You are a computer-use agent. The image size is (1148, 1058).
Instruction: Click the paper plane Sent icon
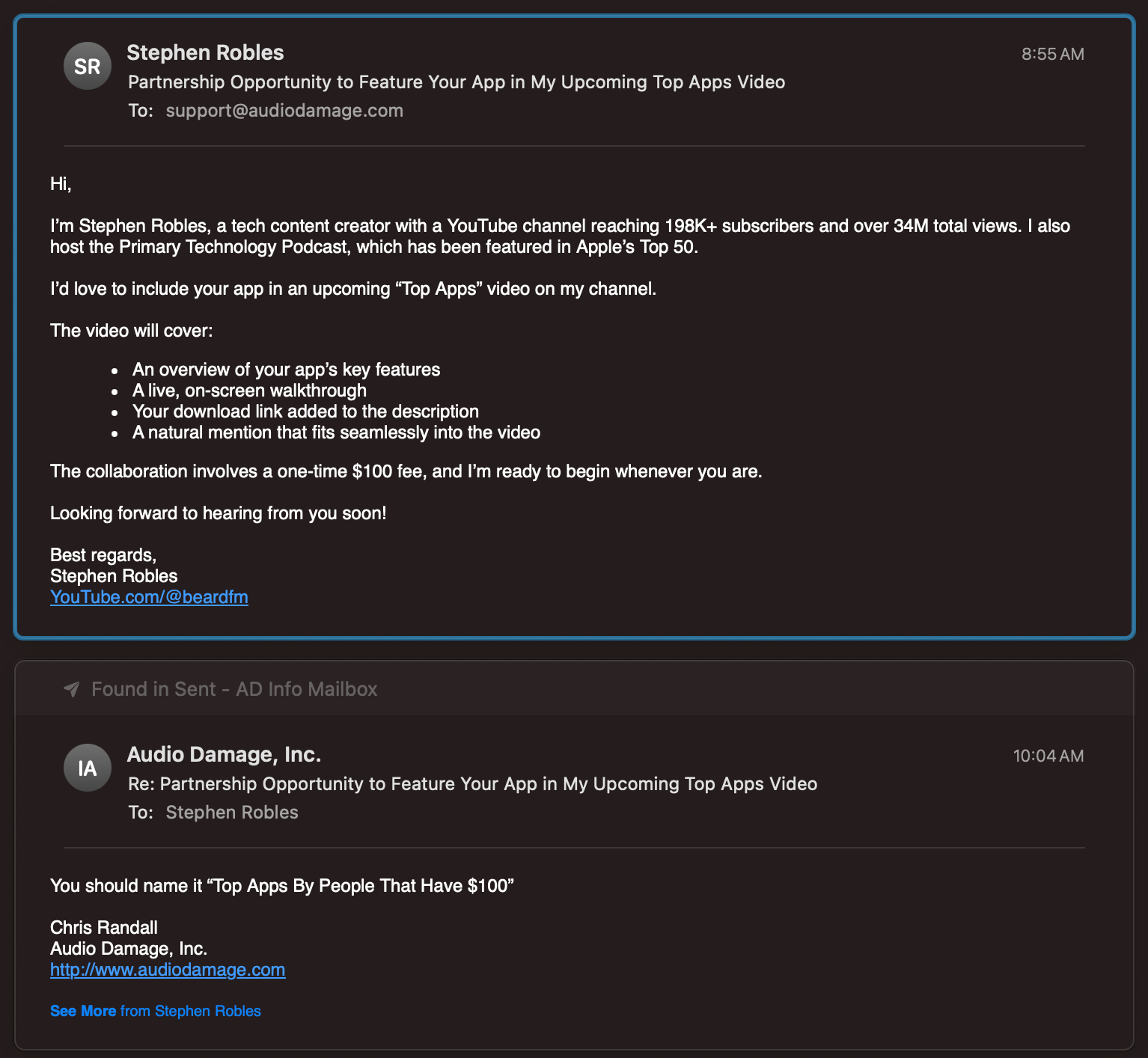[72, 689]
